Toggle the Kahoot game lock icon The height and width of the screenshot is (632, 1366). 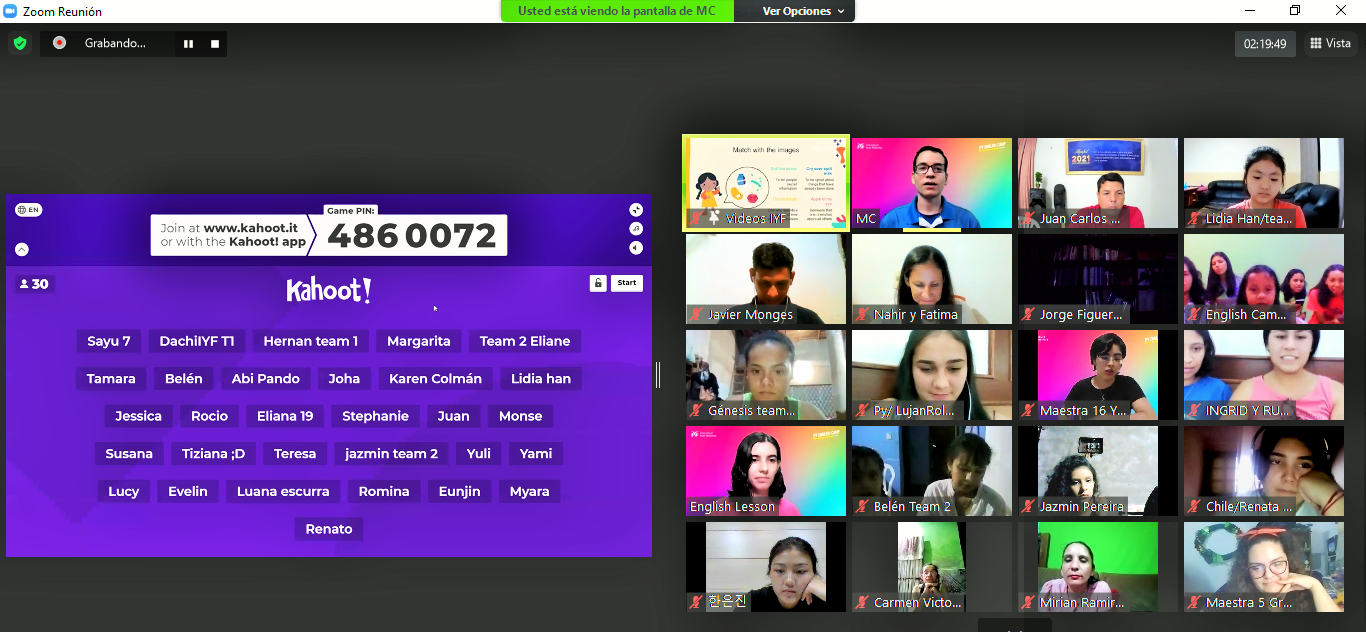coord(598,283)
